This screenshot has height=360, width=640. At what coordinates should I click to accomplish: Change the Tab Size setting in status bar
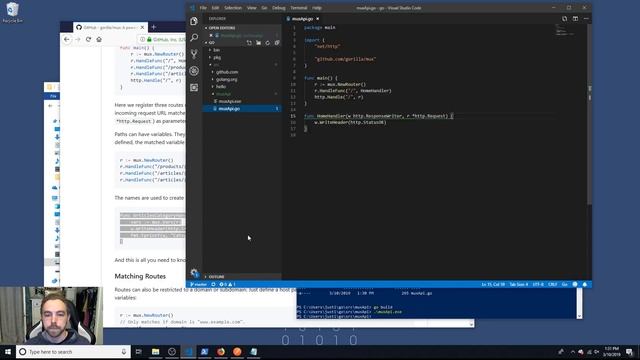pos(518,284)
